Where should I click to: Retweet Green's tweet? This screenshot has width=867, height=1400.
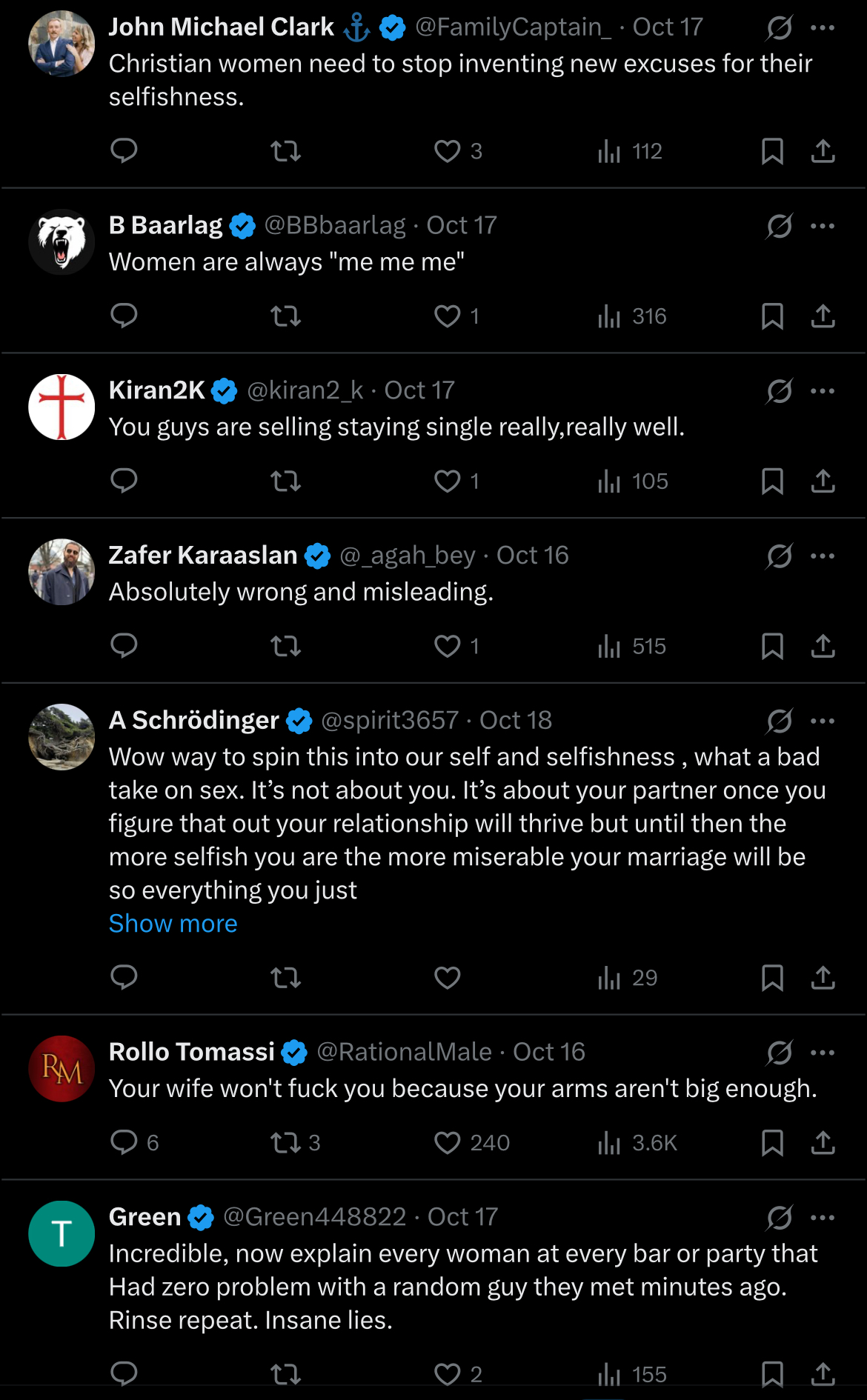point(285,1374)
